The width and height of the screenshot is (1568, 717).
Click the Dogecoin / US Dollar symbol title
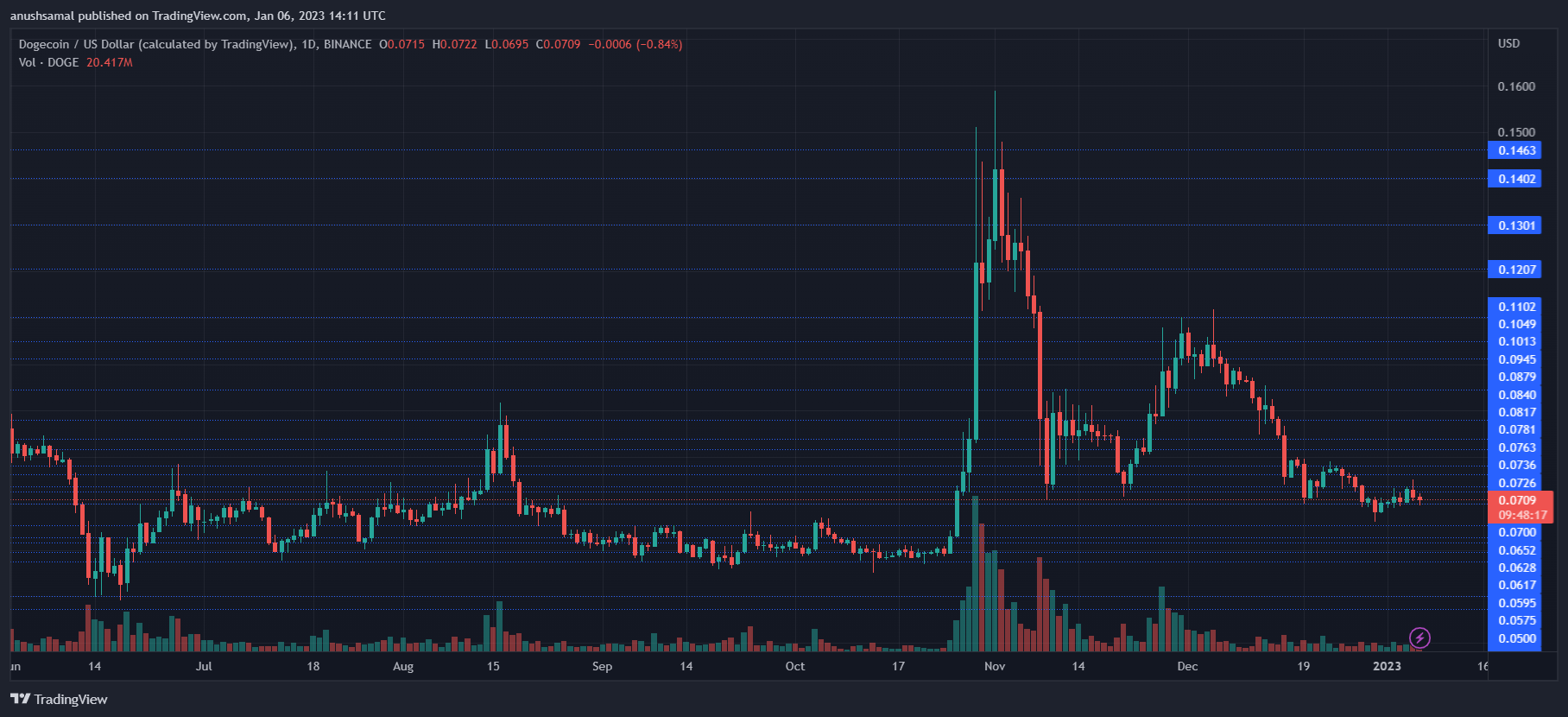pos(156,44)
